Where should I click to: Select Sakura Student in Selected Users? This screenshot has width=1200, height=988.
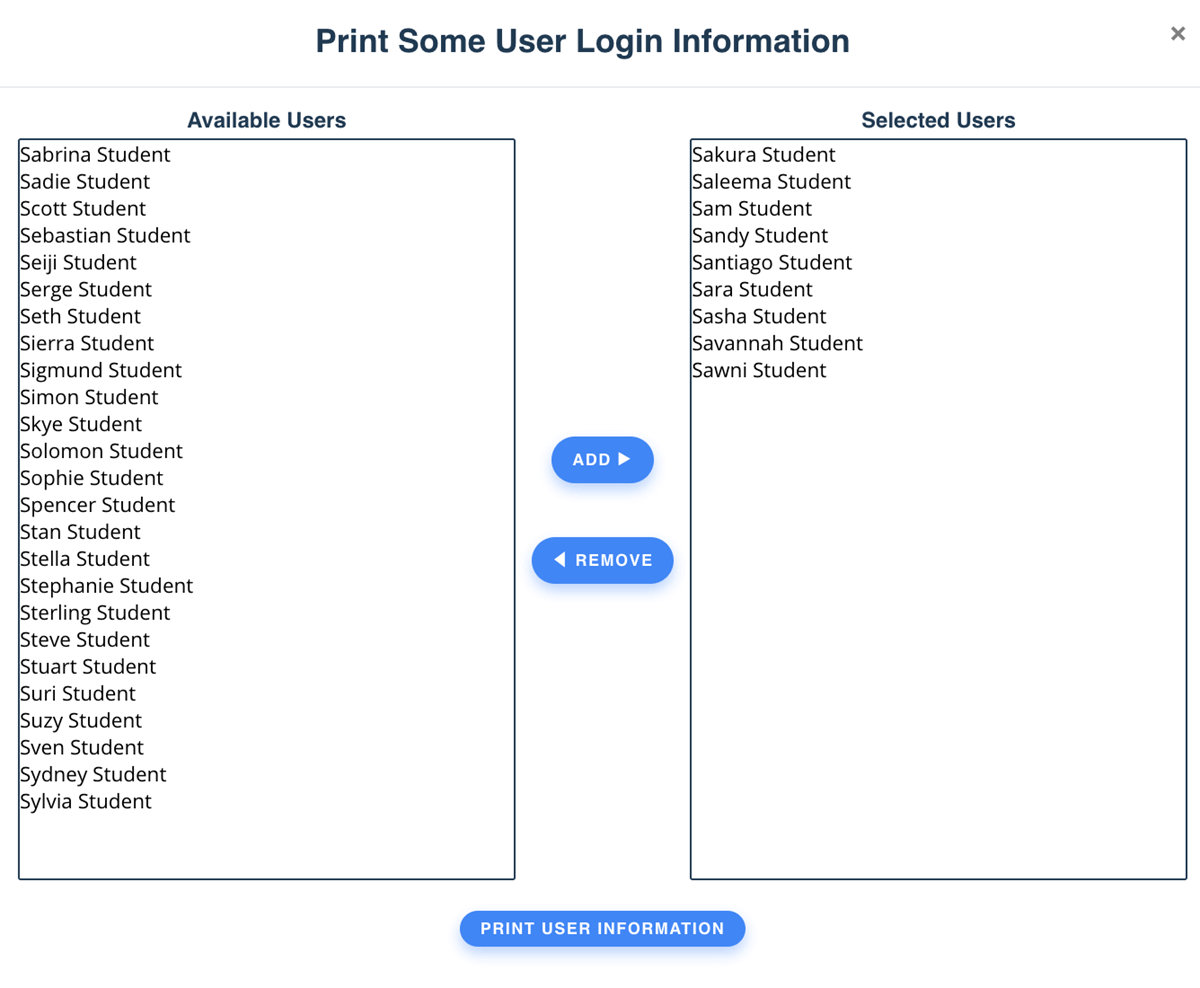938,155
